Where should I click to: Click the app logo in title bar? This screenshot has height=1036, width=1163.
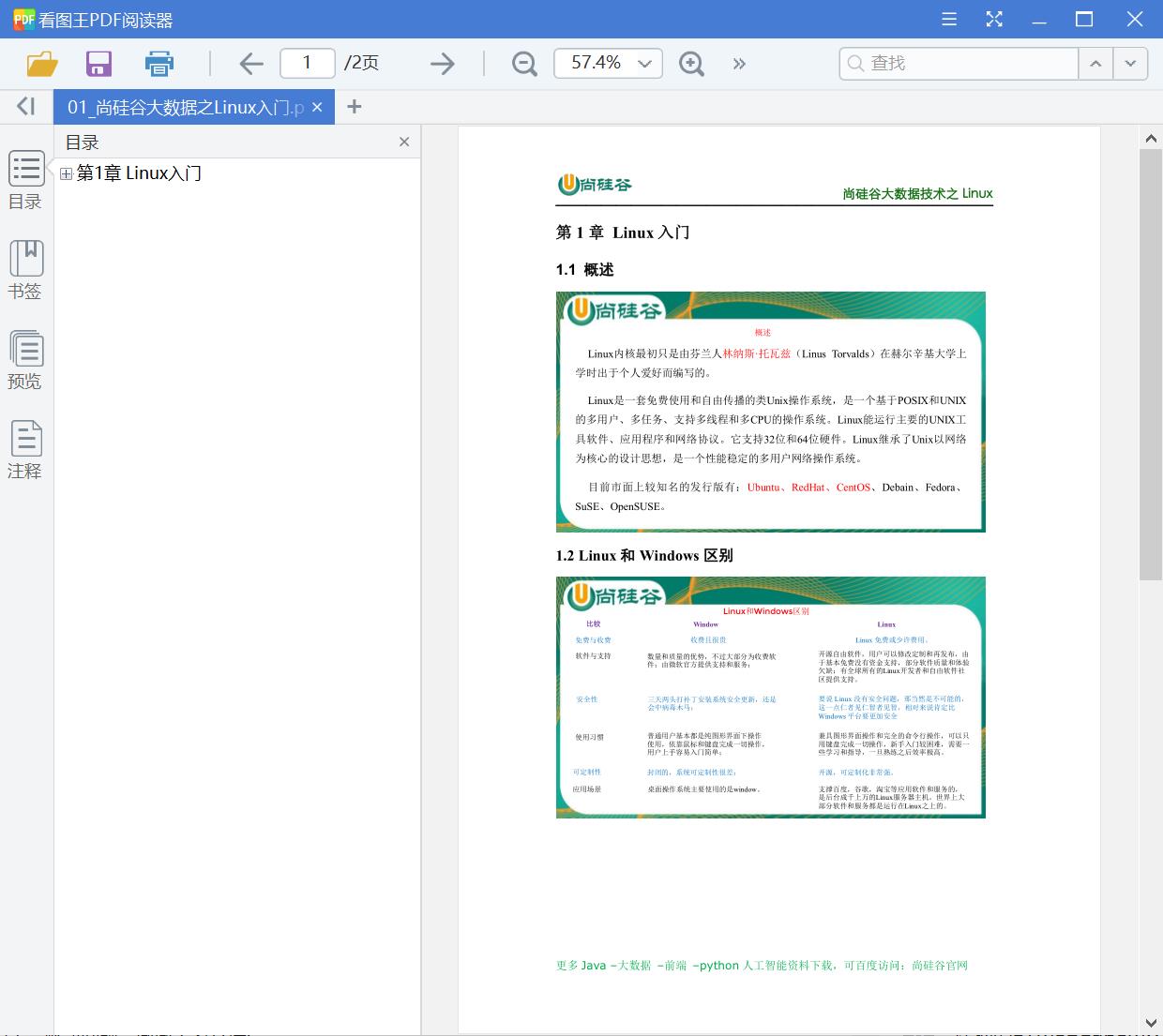point(23,19)
